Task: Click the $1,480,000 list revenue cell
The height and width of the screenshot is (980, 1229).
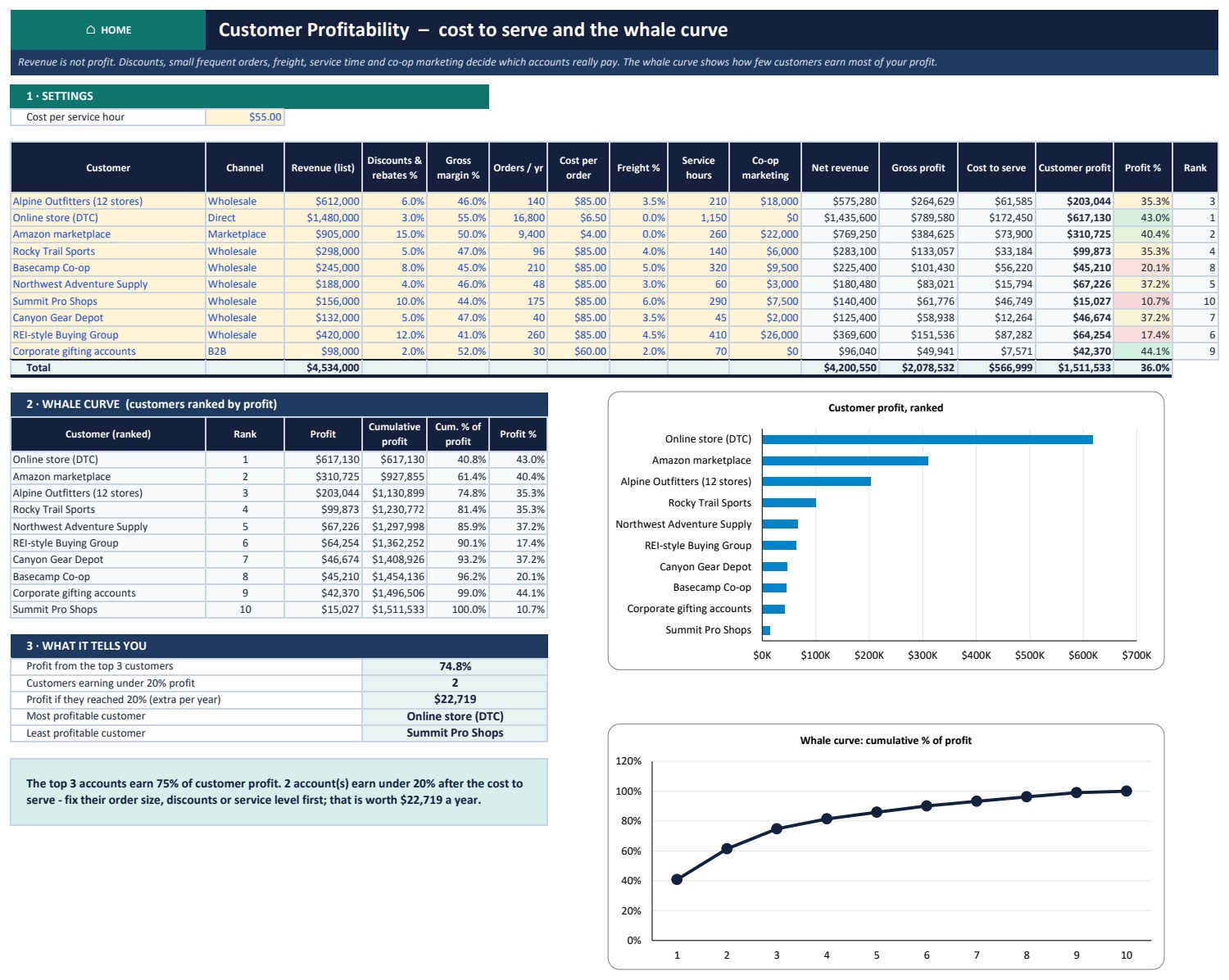Action: [323, 218]
